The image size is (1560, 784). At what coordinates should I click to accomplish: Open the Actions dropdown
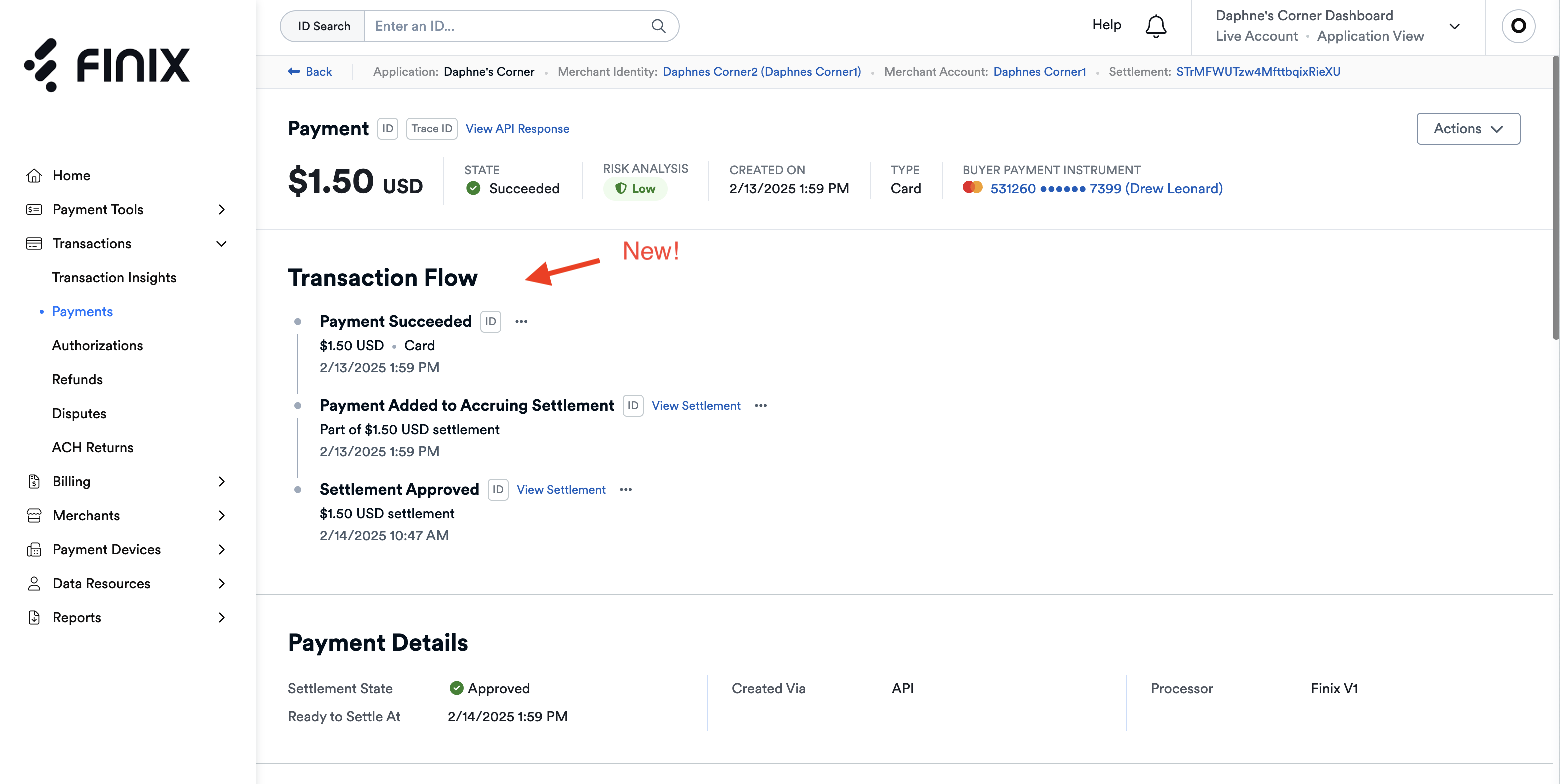pyautogui.click(x=1468, y=129)
